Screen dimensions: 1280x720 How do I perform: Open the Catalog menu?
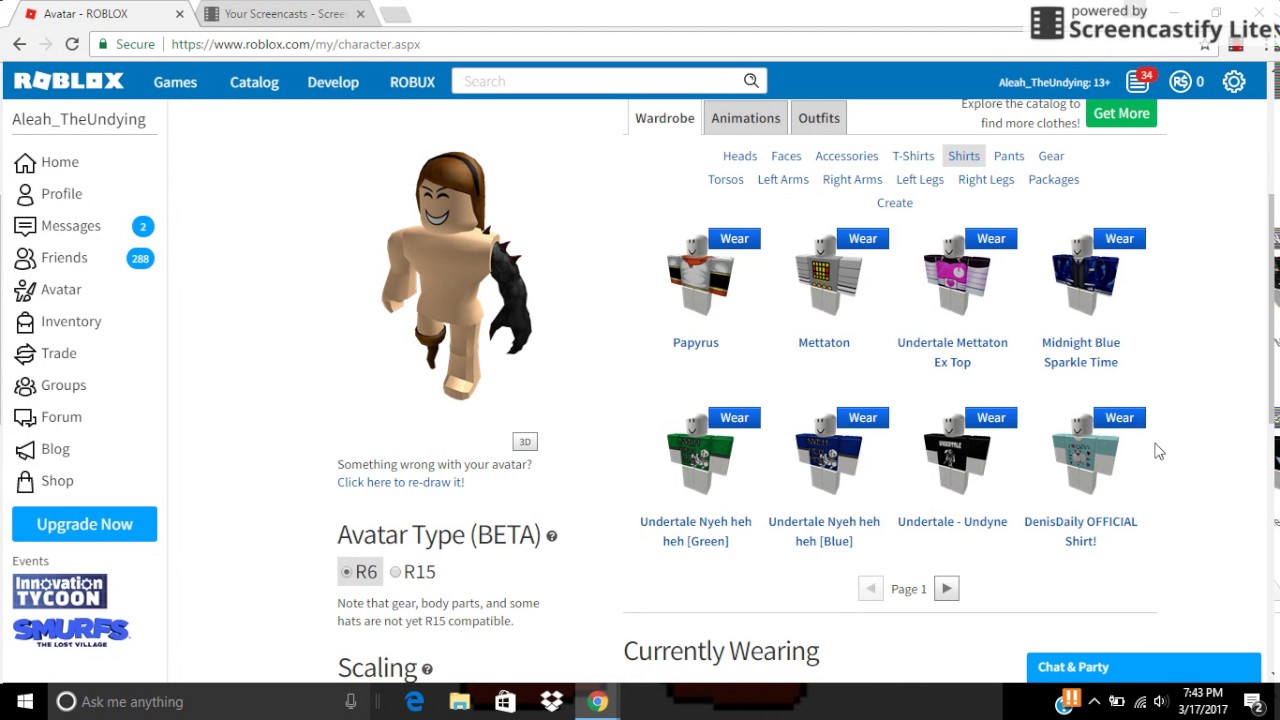[254, 82]
